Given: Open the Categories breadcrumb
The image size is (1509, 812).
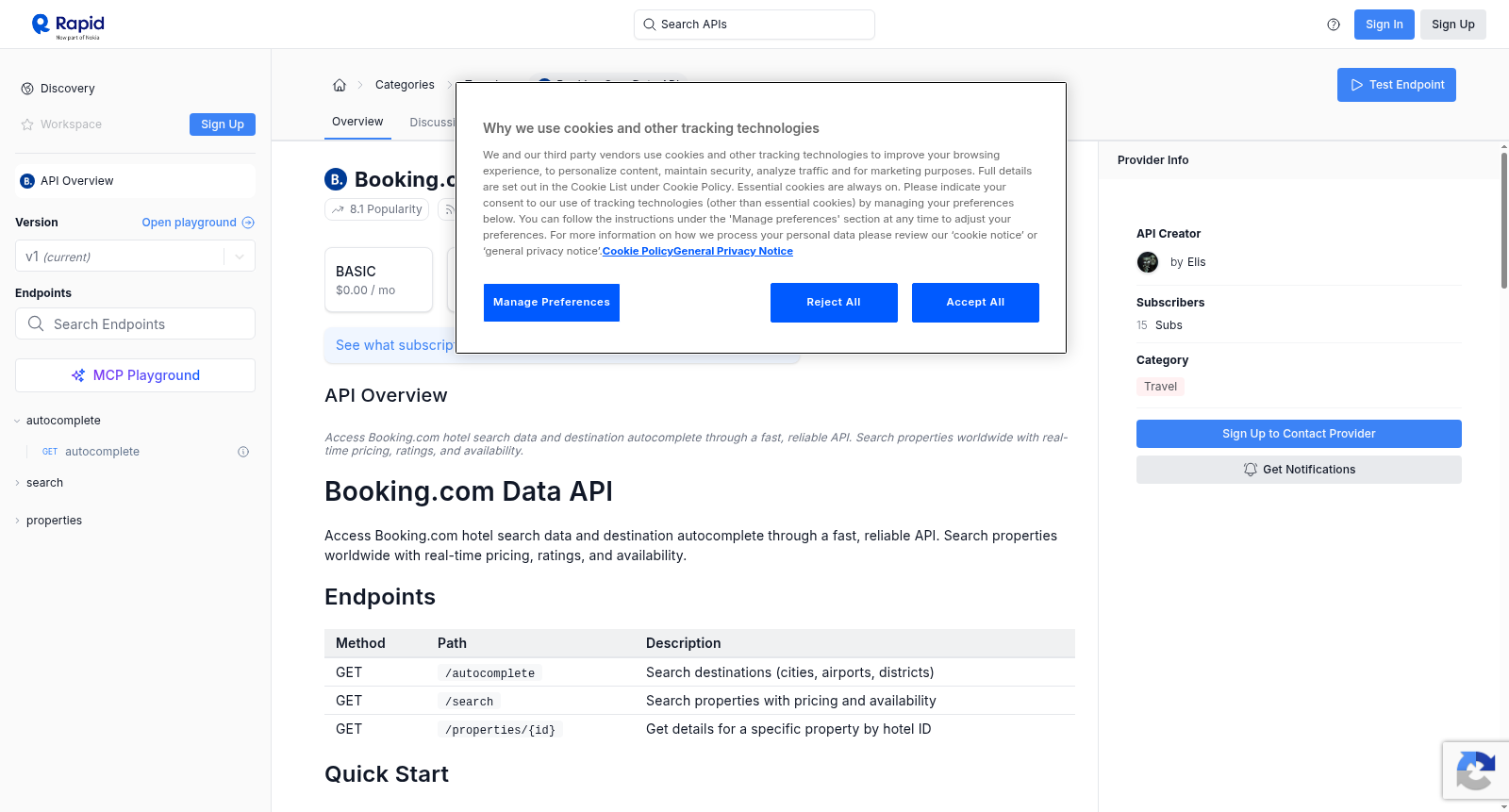Looking at the screenshot, I should 405,85.
